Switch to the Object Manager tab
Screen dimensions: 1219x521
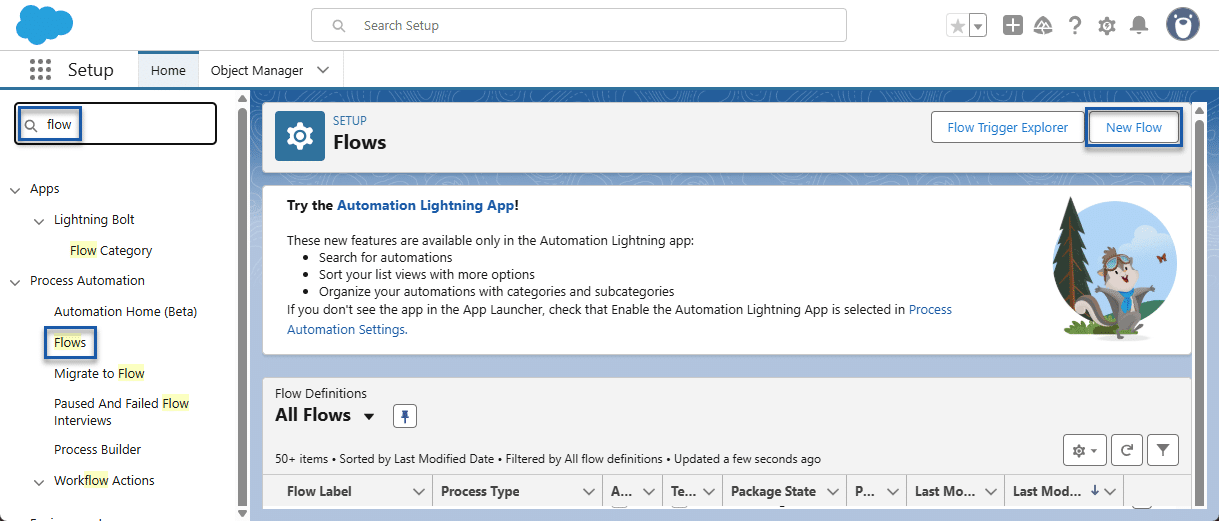click(257, 70)
